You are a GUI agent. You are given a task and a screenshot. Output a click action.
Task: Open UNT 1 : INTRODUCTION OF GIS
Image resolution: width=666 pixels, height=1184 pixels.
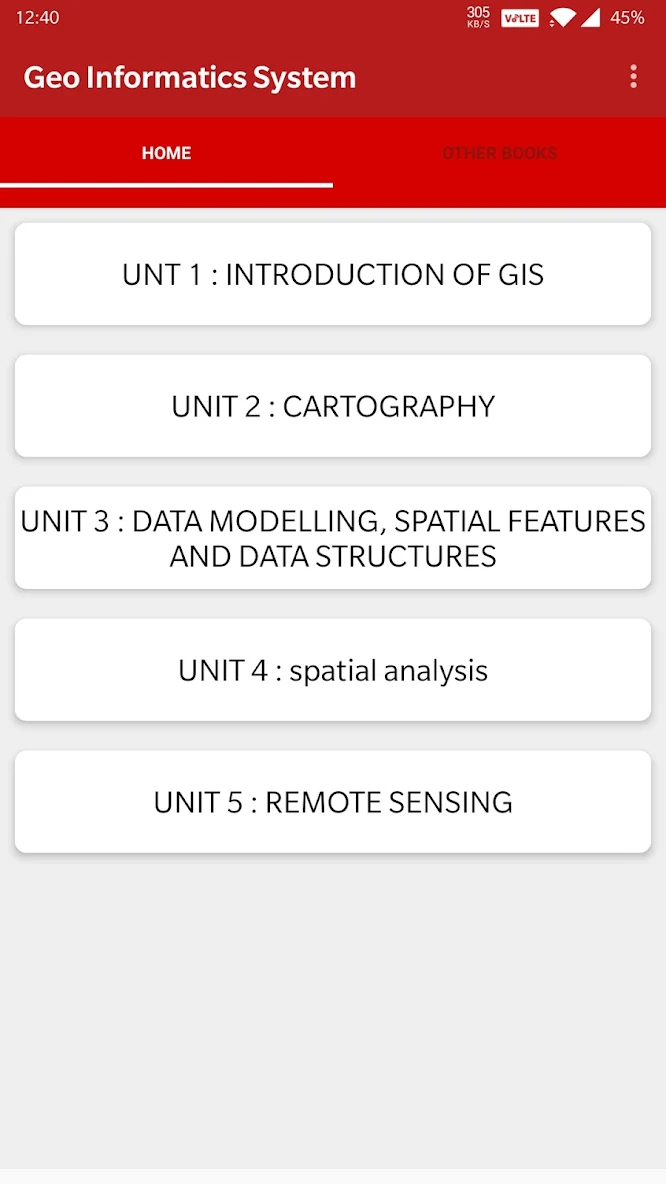point(333,274)
